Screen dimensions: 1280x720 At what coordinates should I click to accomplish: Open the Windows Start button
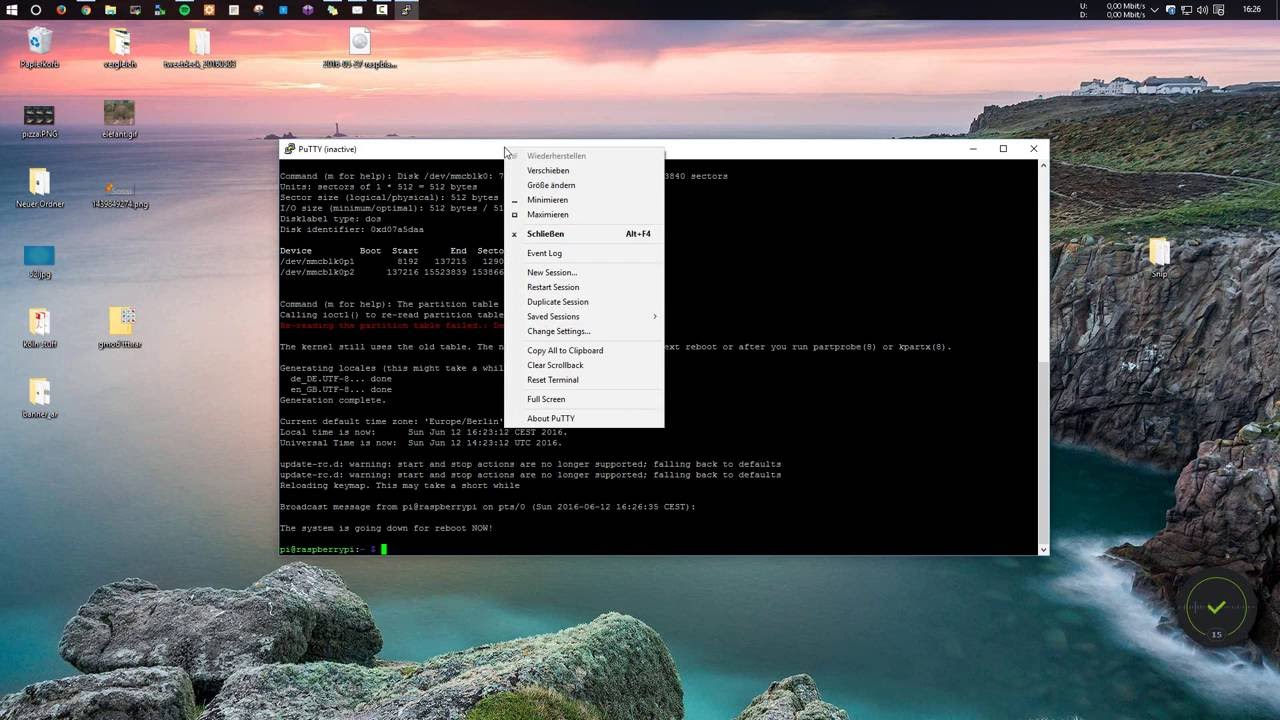pos(12,10)
